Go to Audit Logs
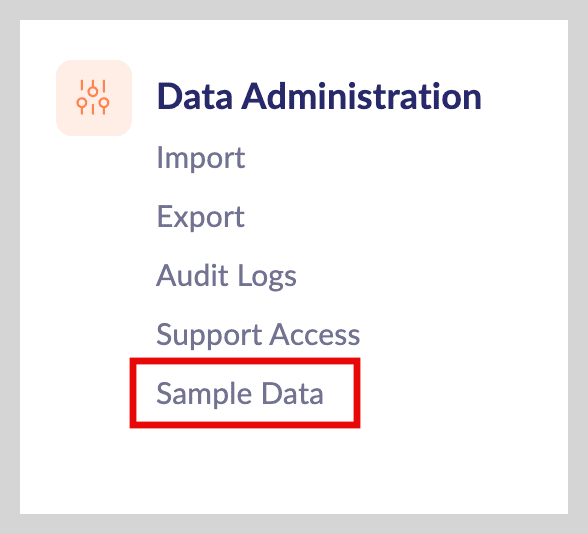This screenshot has height=534, width=588. [226, 276]
